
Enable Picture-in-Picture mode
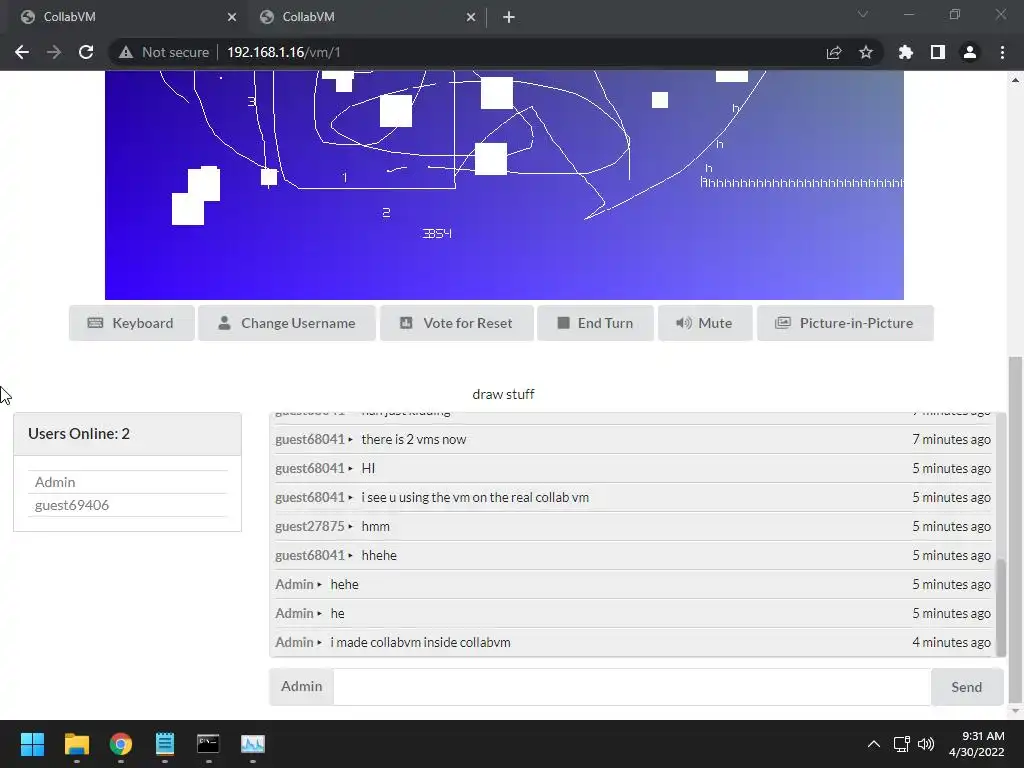pos(845,323)
